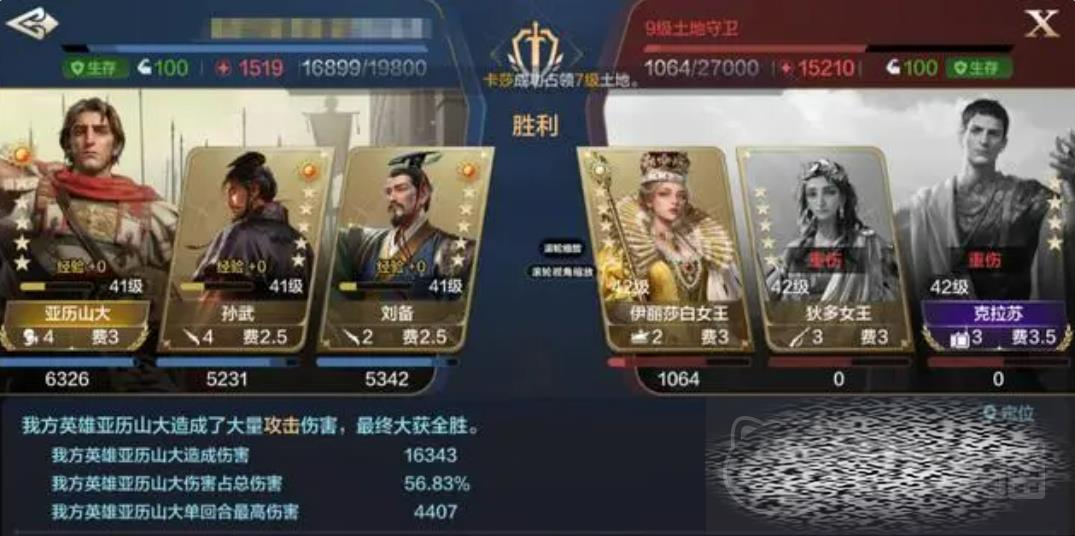Click the red wounded icon beside 1519
This screenshot has width=1075, height=536.
[224, 68]
